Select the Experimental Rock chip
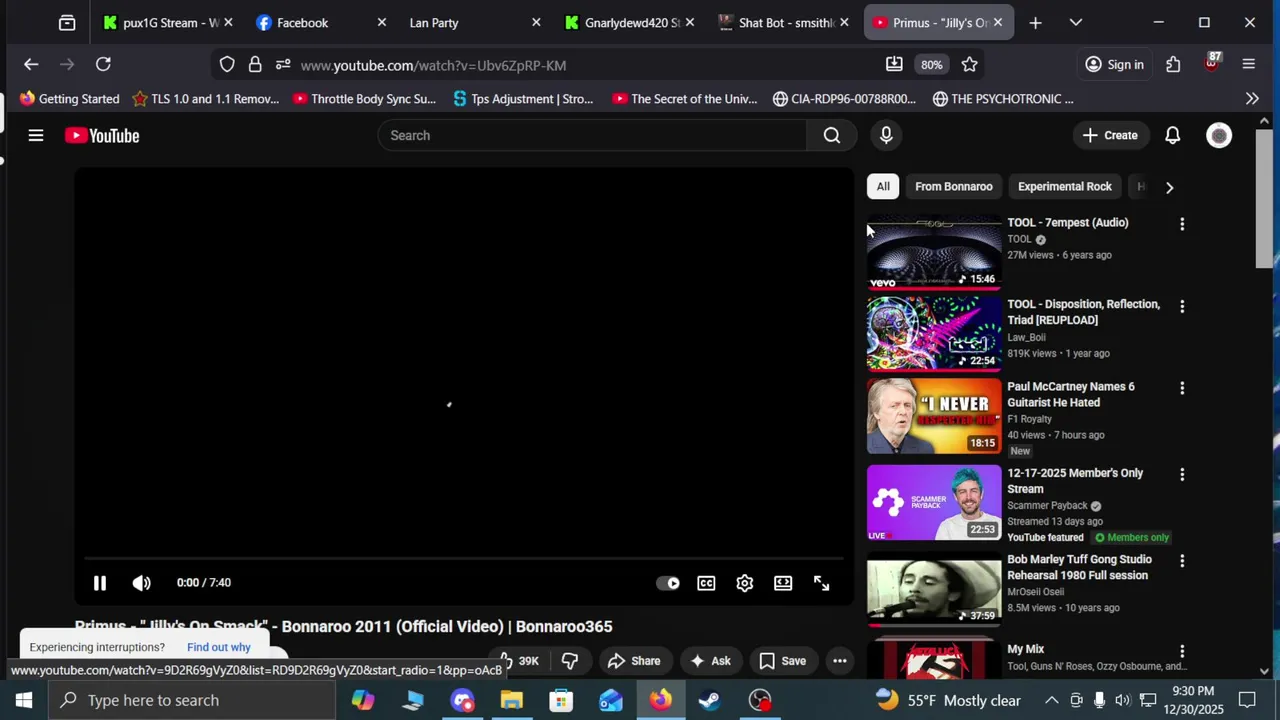The image size is (1280, 720). 1065,186
